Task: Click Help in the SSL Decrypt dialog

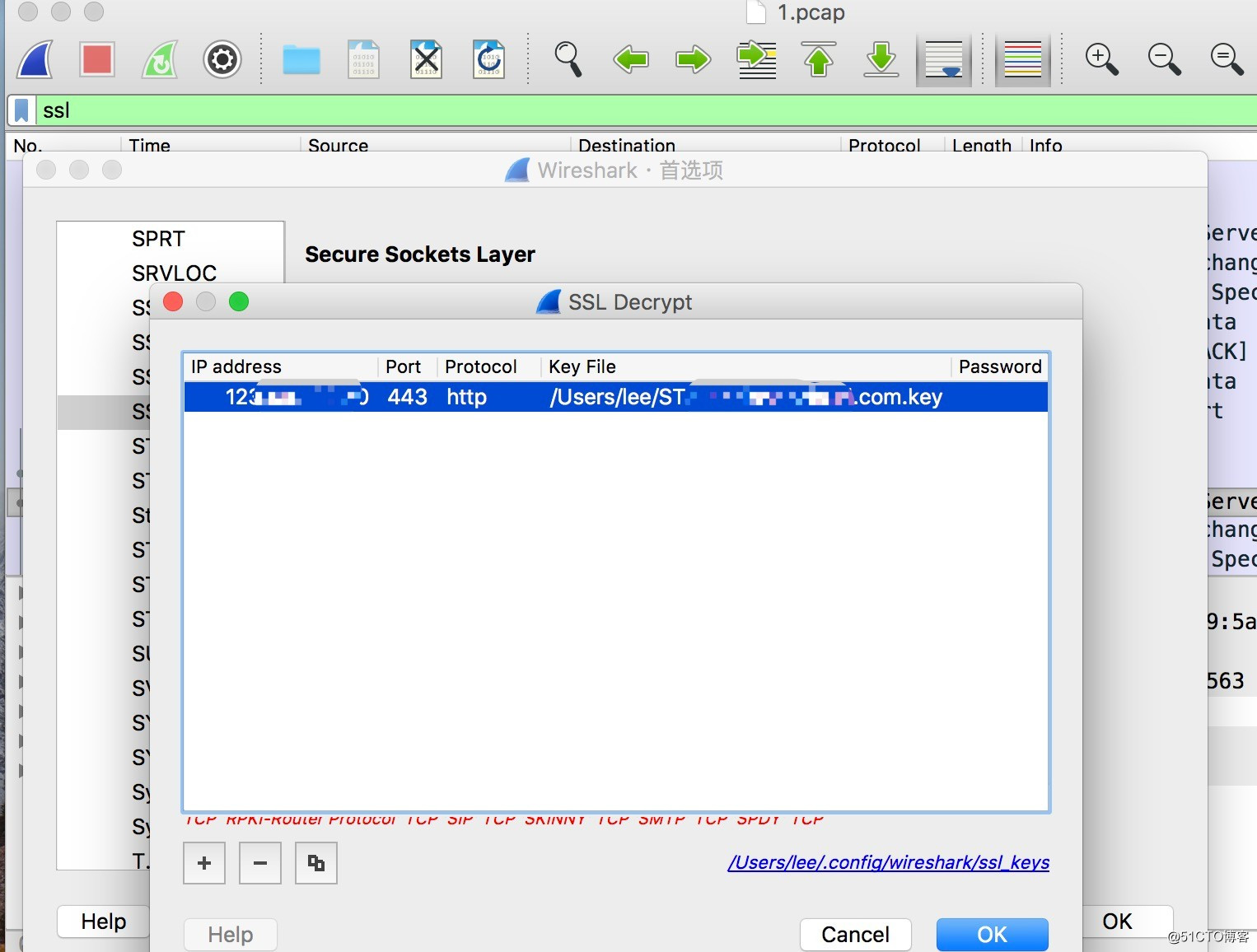Action: coord(231,935)
